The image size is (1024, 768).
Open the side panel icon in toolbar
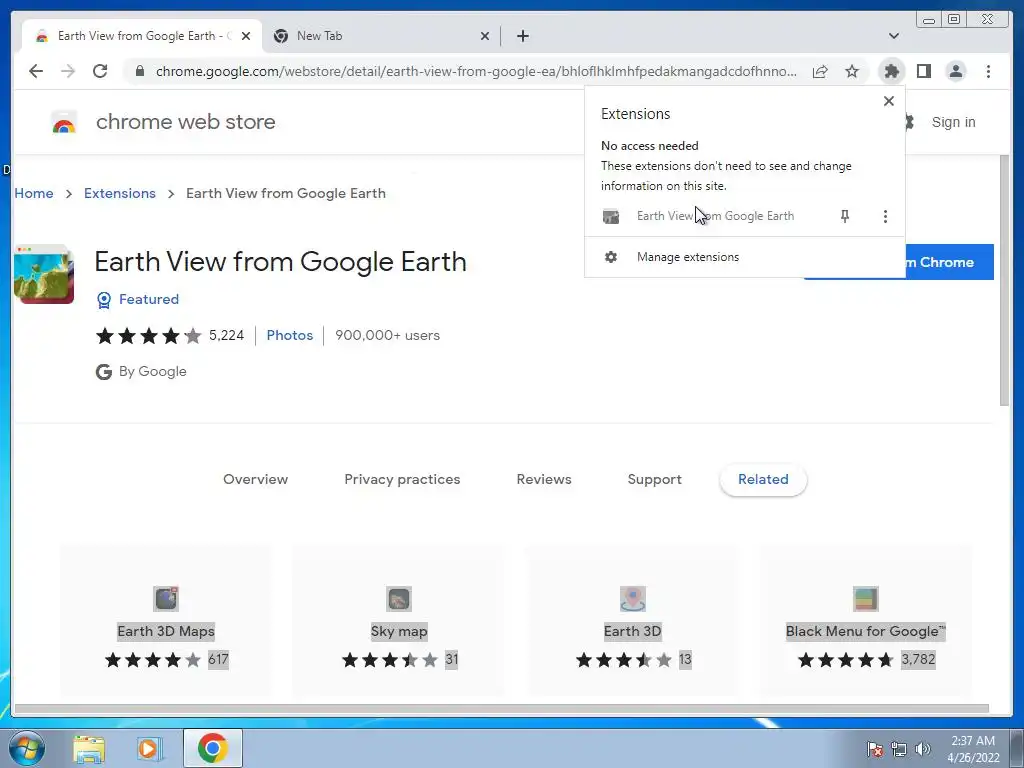tap(923, 71)
